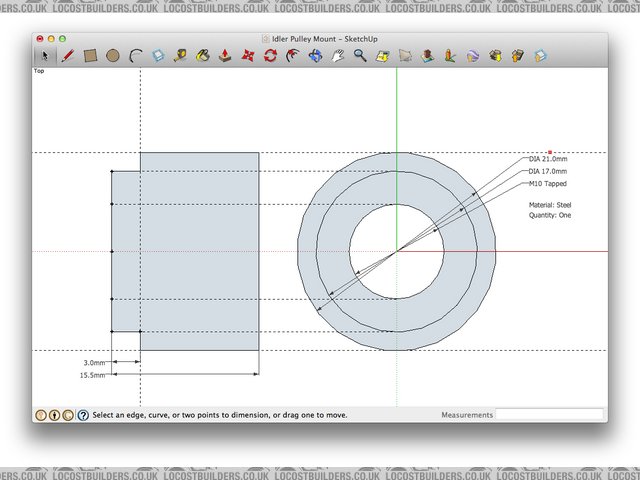Choose the Pan hand tool
The height and width of the screenshot is (480, 640).
click(x=338, y=56)
